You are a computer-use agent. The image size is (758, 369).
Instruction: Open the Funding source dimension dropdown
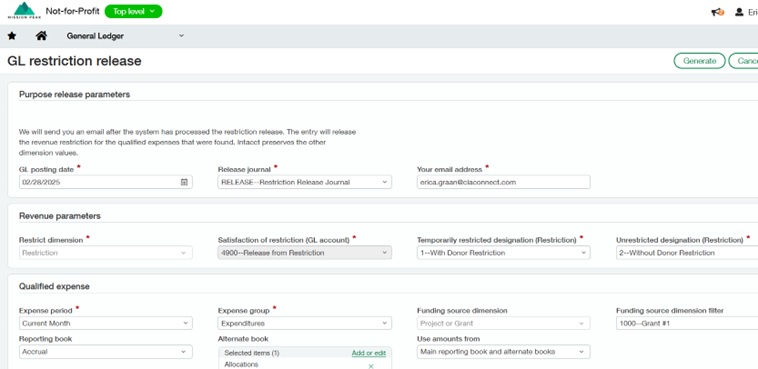(503, 324)
